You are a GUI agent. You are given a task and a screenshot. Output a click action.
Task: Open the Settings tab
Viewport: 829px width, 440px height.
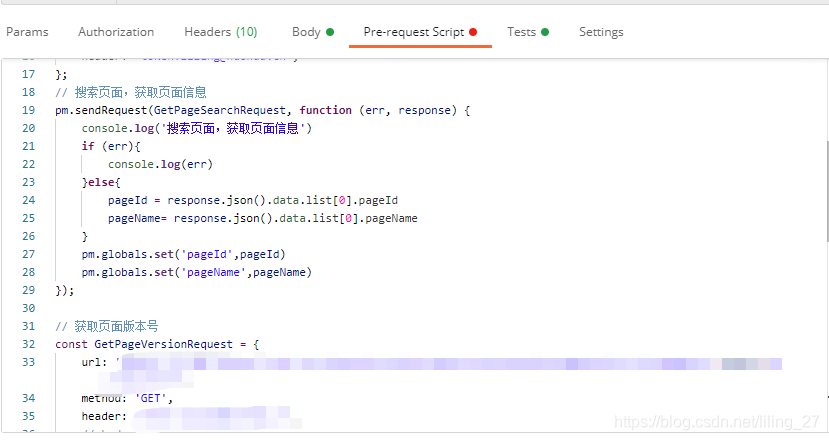(x=601, y=32)
